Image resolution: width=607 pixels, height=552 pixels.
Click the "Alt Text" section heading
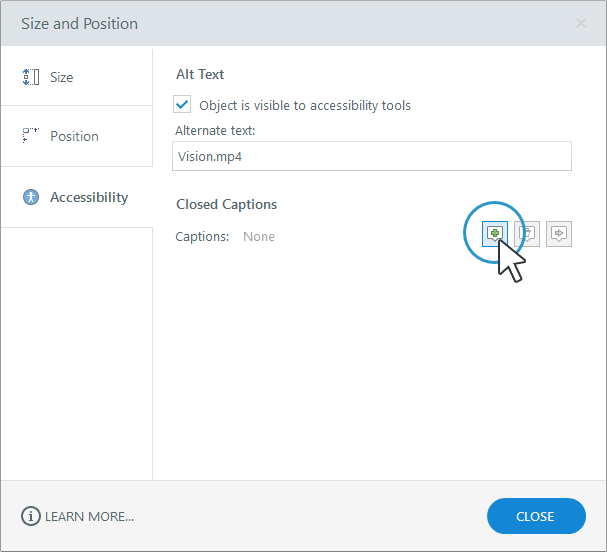click(x=200, y=74)
